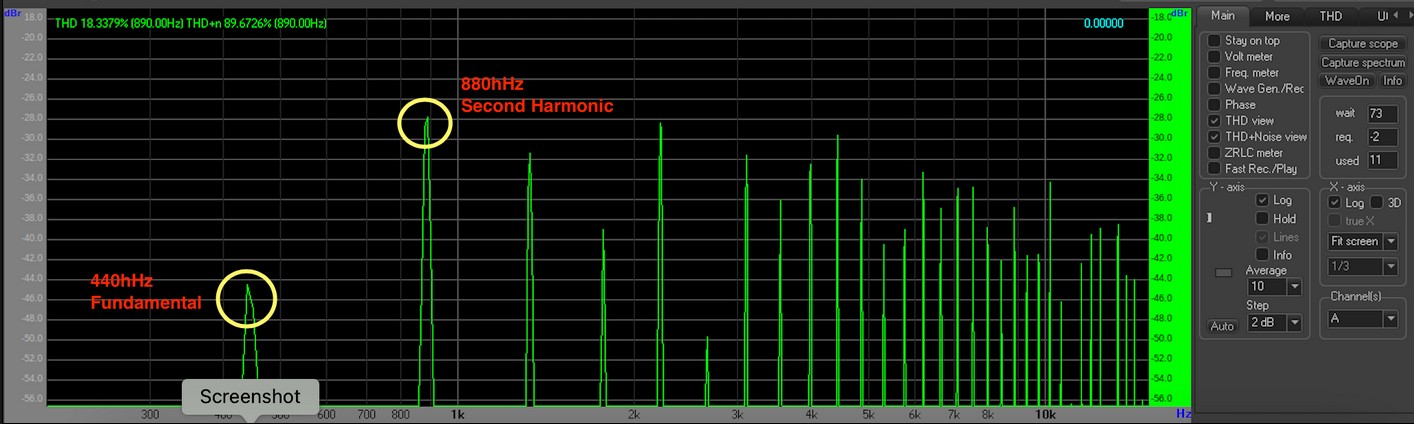Screen dimensions: 1414x424
Task: Enable Fast Rec./Play checkbox
Action: click(1214, 168)
